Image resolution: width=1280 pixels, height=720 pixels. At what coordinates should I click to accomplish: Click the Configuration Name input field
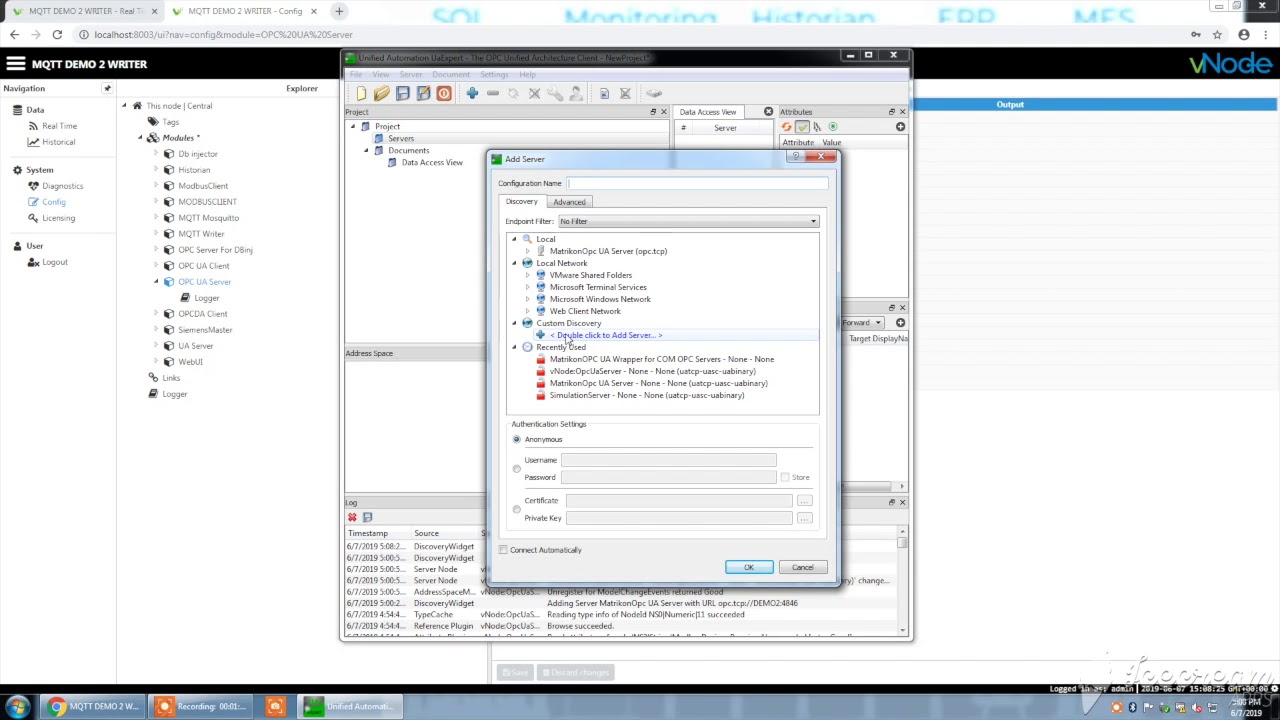[697, 184]
